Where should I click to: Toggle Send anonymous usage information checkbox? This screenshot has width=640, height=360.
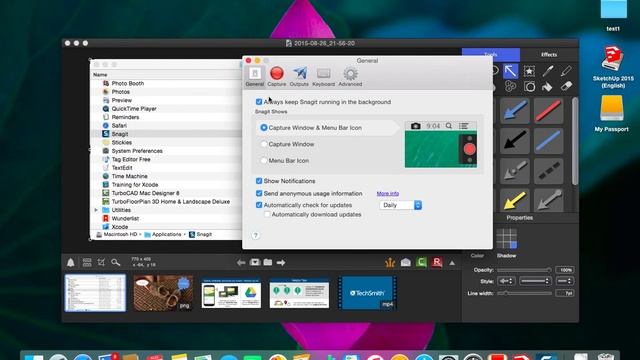(x=259, y=193)
